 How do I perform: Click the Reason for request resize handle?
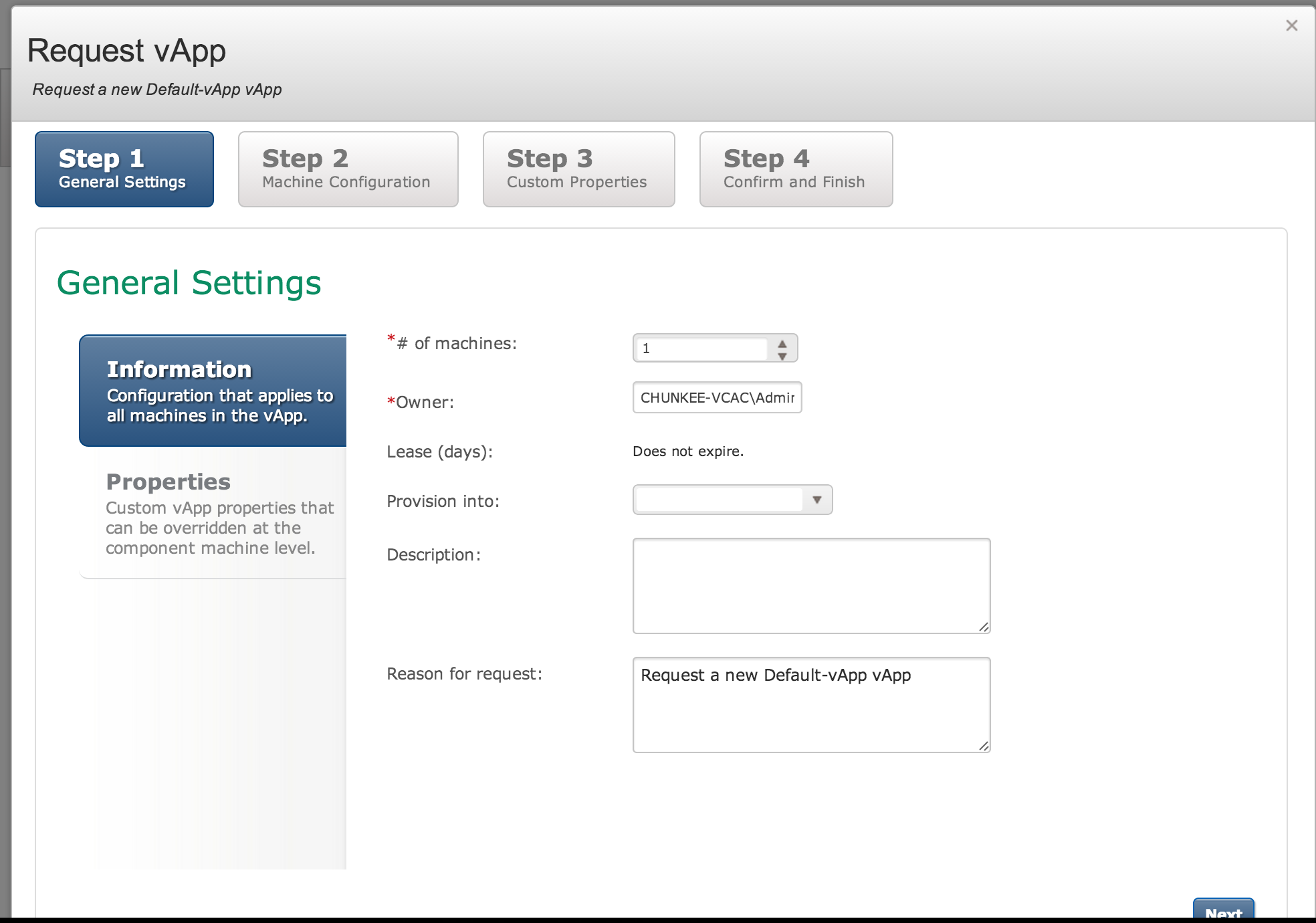click(x=984, y=746)
